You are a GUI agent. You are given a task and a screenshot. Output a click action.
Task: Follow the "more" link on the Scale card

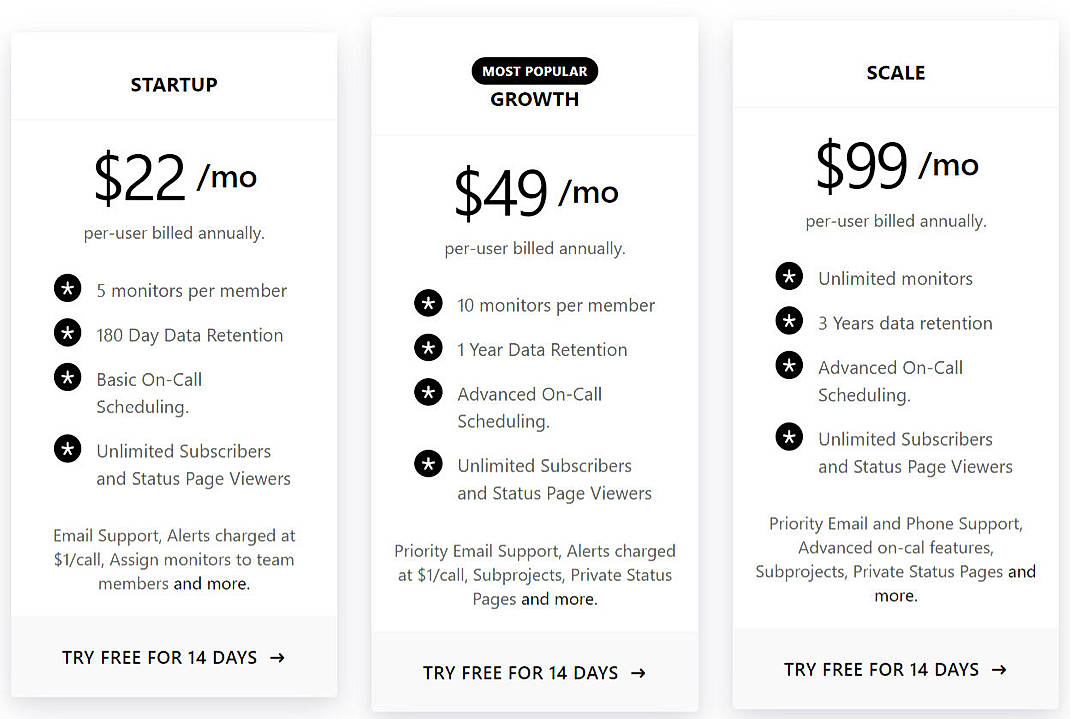896,595
